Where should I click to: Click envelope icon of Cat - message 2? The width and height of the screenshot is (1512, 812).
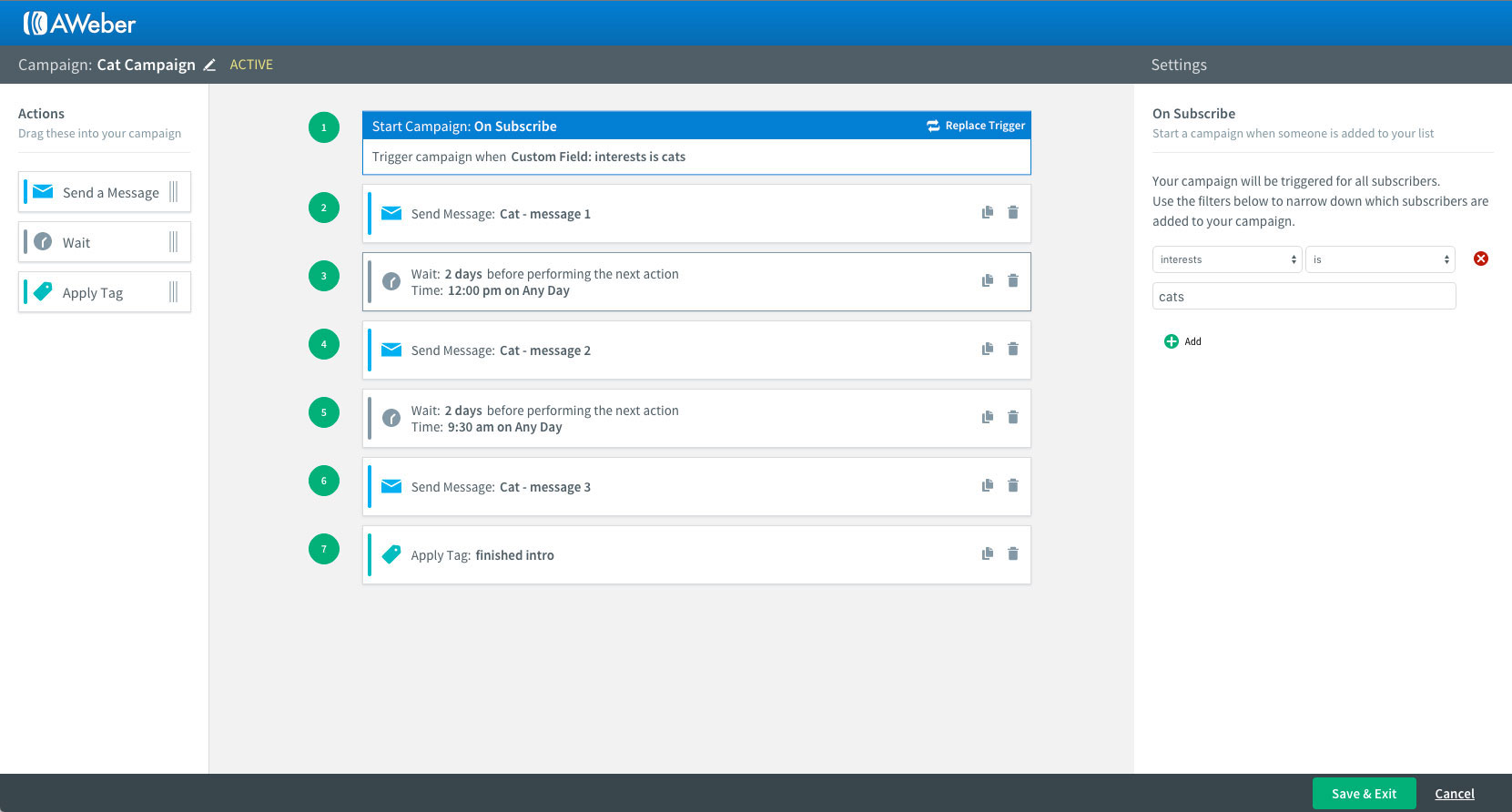[391, 350]
